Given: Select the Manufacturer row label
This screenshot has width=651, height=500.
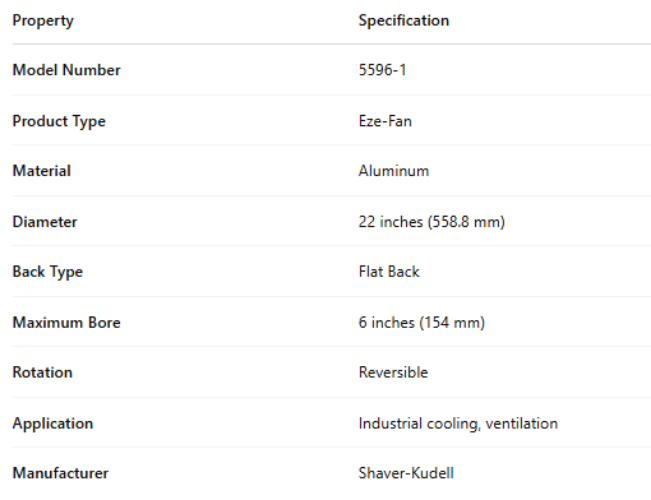Looking at the screenshot, I should click(x=60, y=473).
